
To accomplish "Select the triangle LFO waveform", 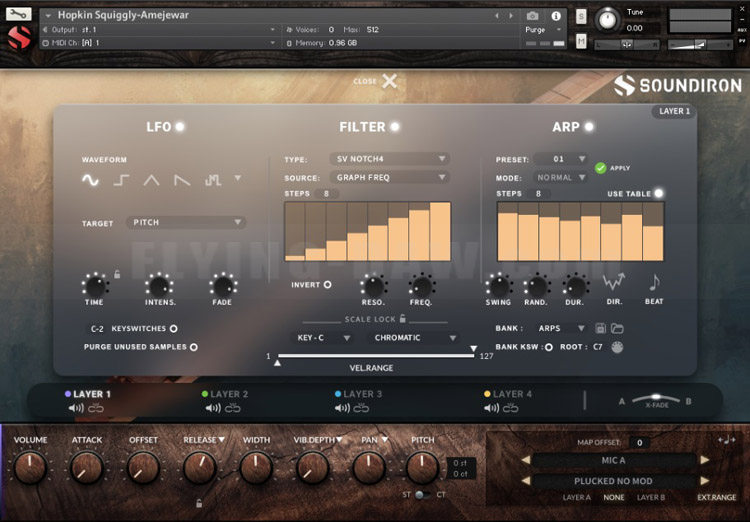I will tap(151, 180).
